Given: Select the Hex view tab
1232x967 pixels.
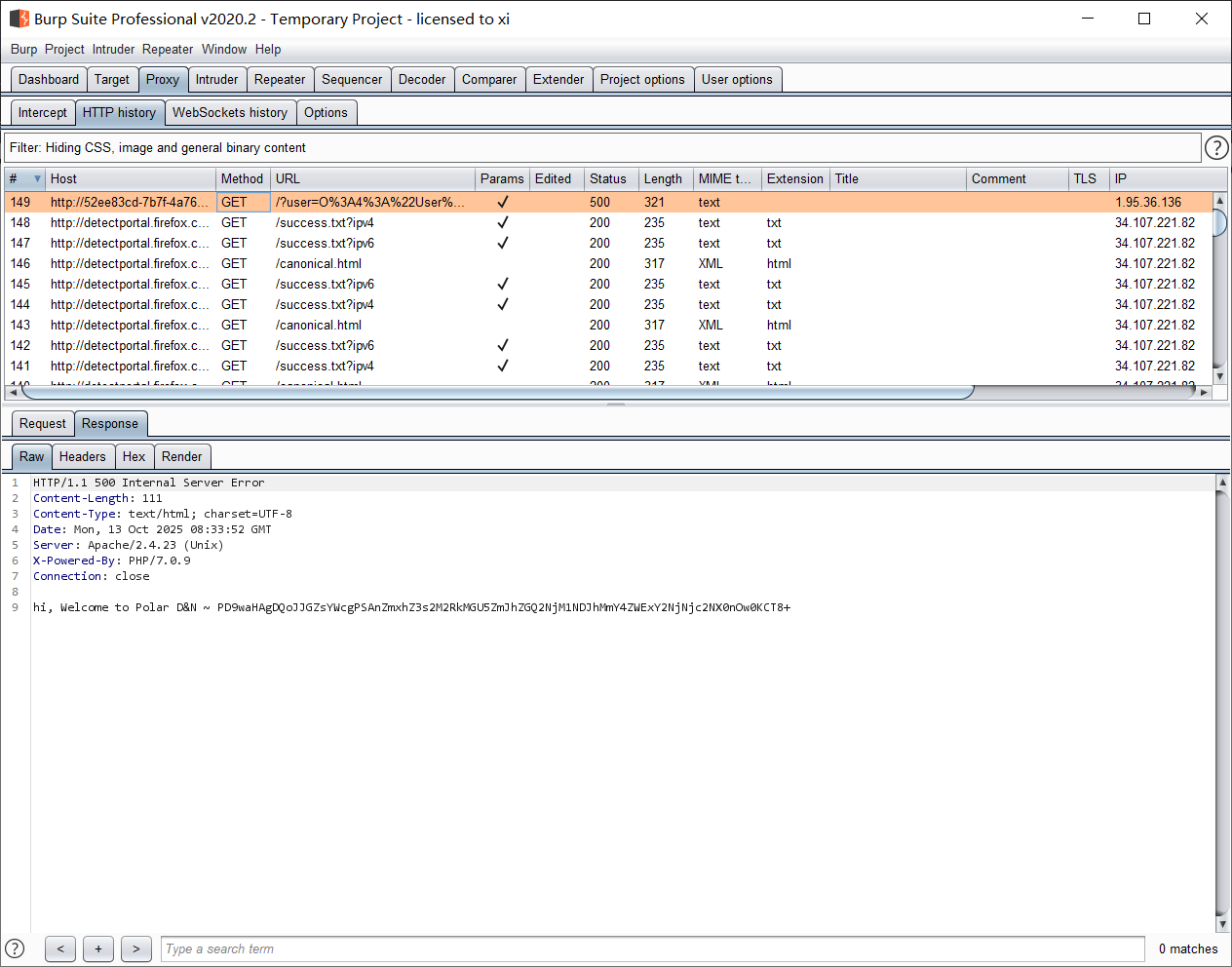Looking at the screenshot, I should (135, 457).
